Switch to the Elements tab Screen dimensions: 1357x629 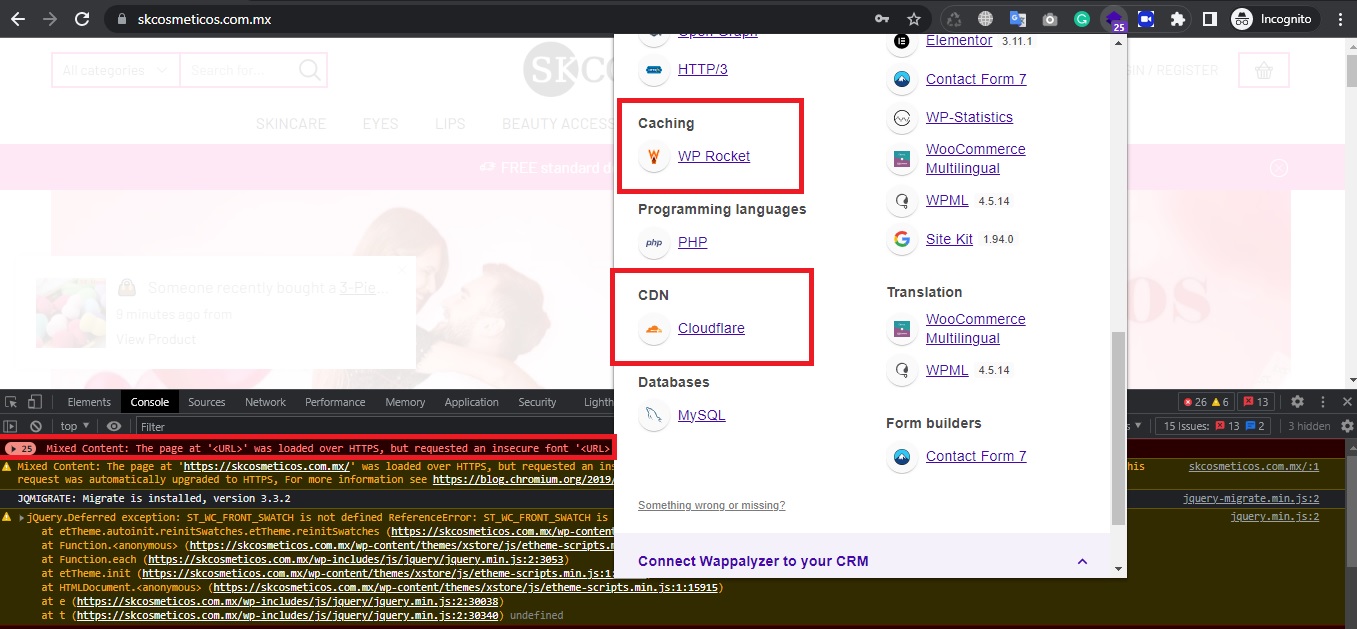pyautogui.click(x=89, y=402)
